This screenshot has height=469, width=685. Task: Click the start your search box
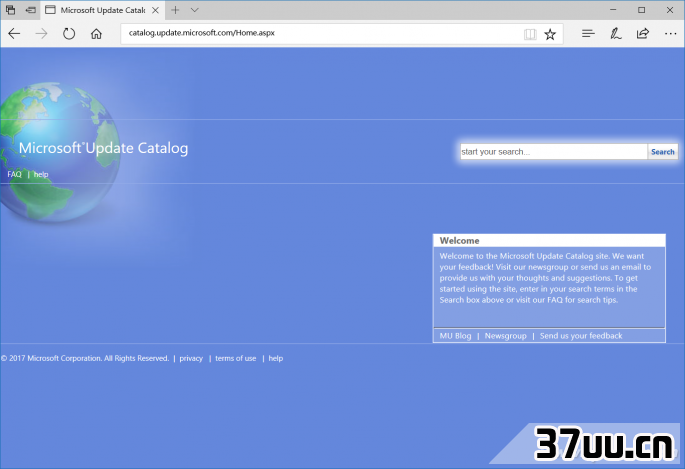(554, 152)
